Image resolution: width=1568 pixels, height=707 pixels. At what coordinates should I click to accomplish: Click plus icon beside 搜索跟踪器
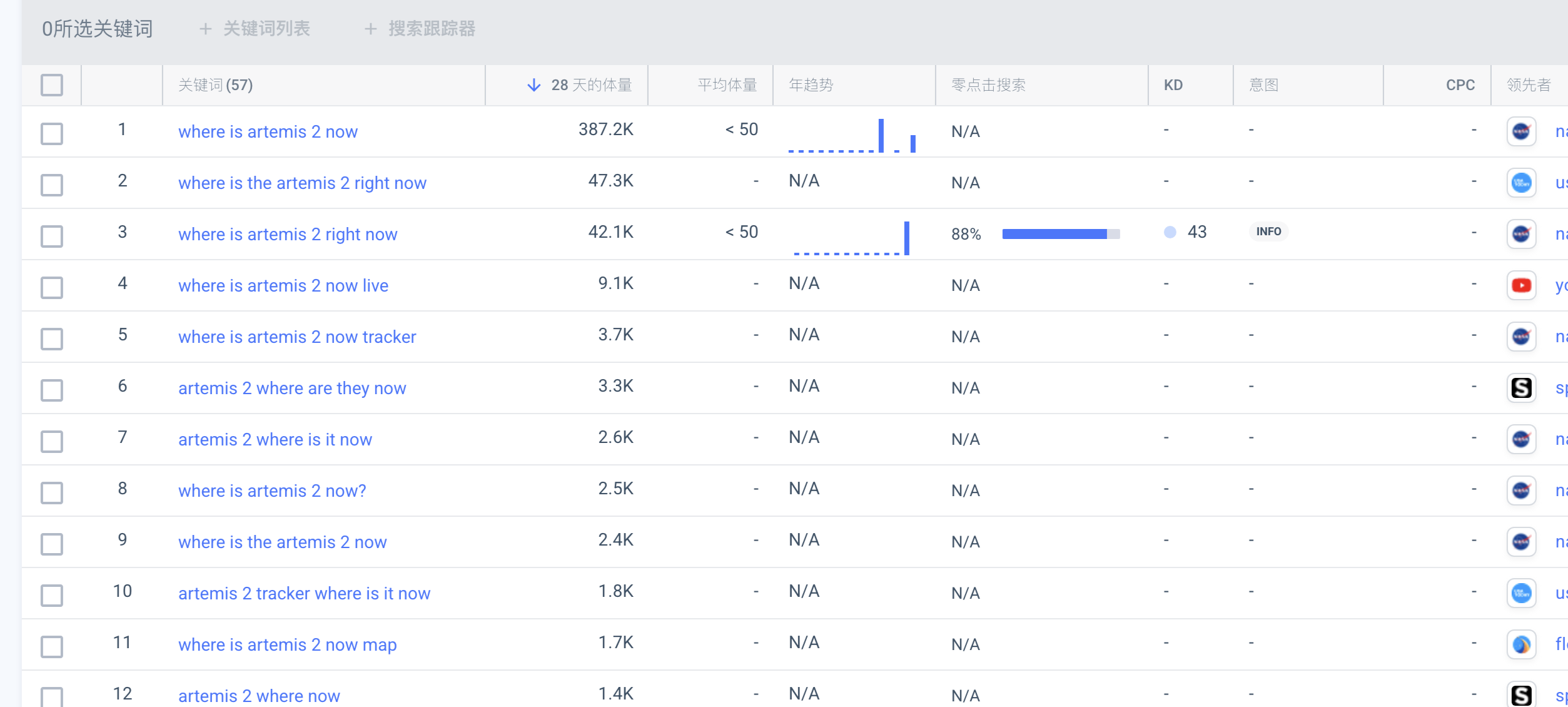(370, 29)
